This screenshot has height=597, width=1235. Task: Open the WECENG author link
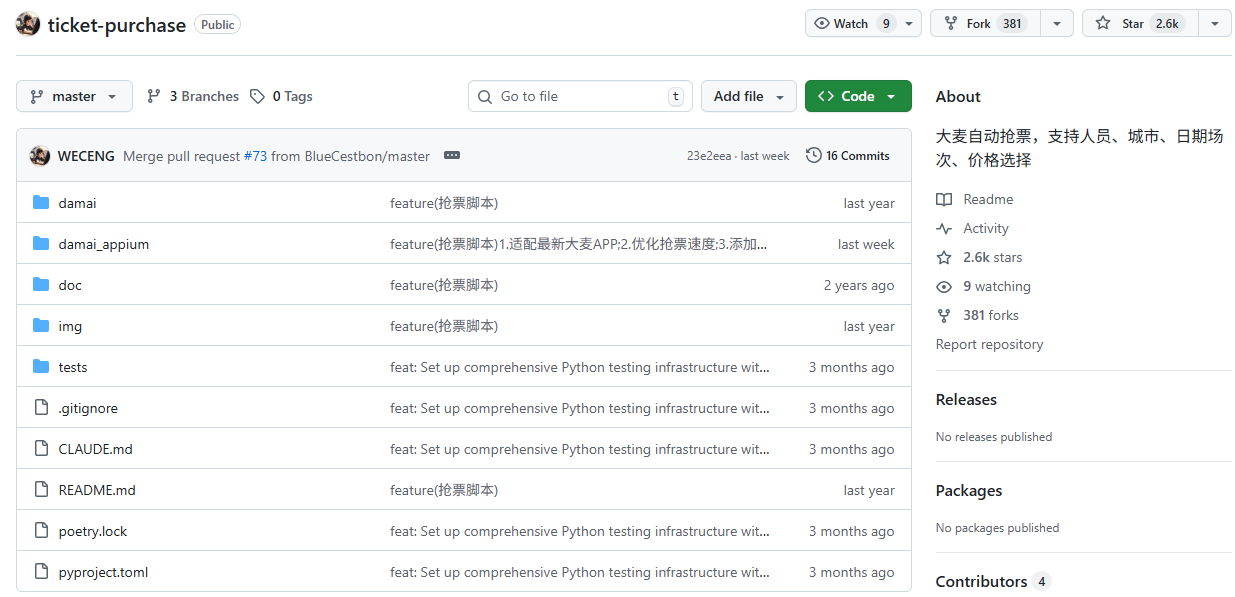86,156
